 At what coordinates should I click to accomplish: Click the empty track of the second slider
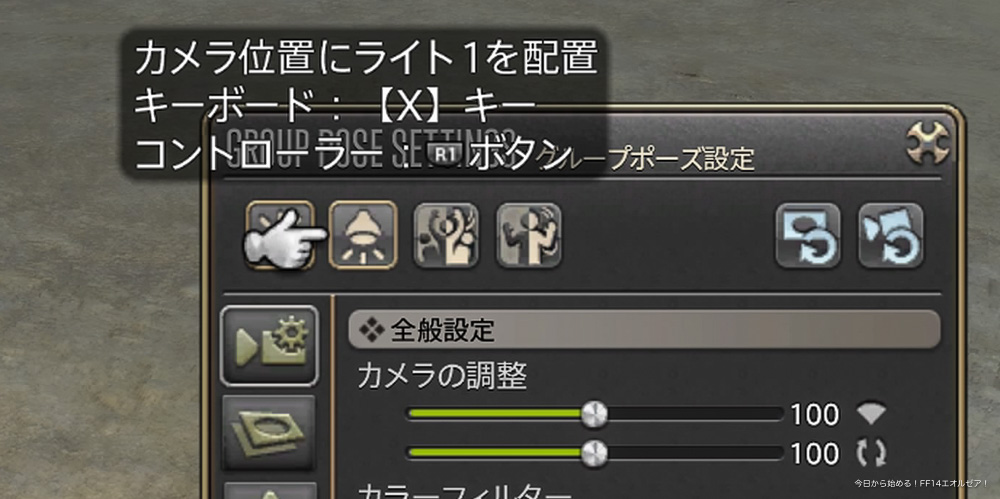(695, 454)
